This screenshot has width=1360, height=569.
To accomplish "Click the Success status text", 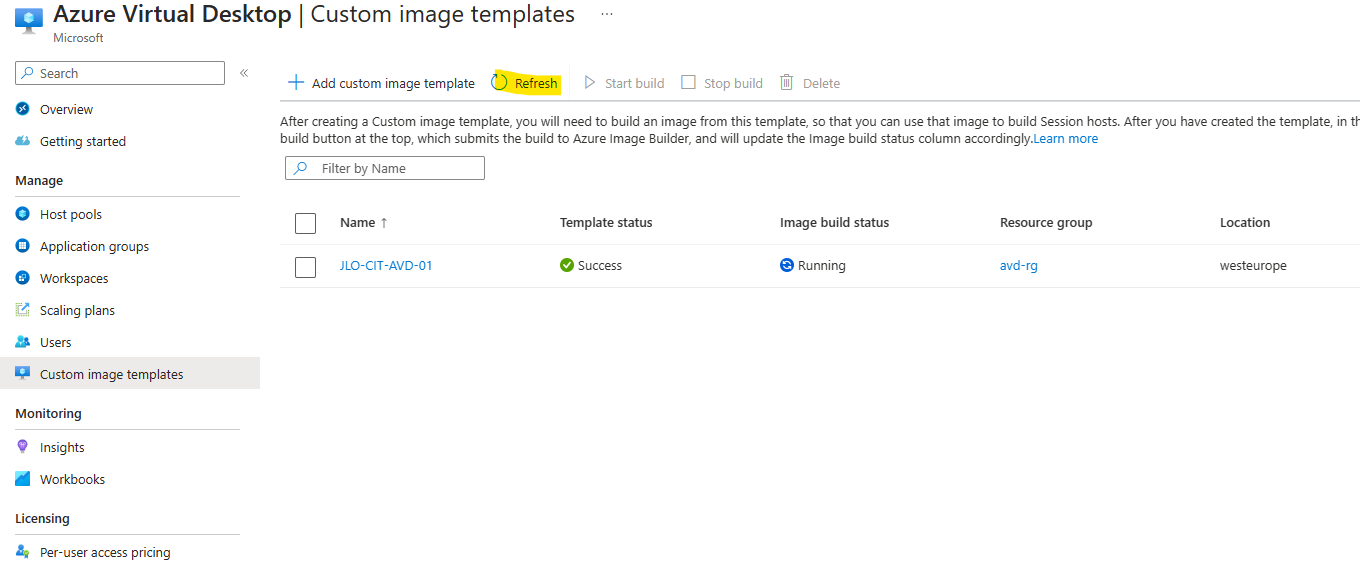I will 600,266.
